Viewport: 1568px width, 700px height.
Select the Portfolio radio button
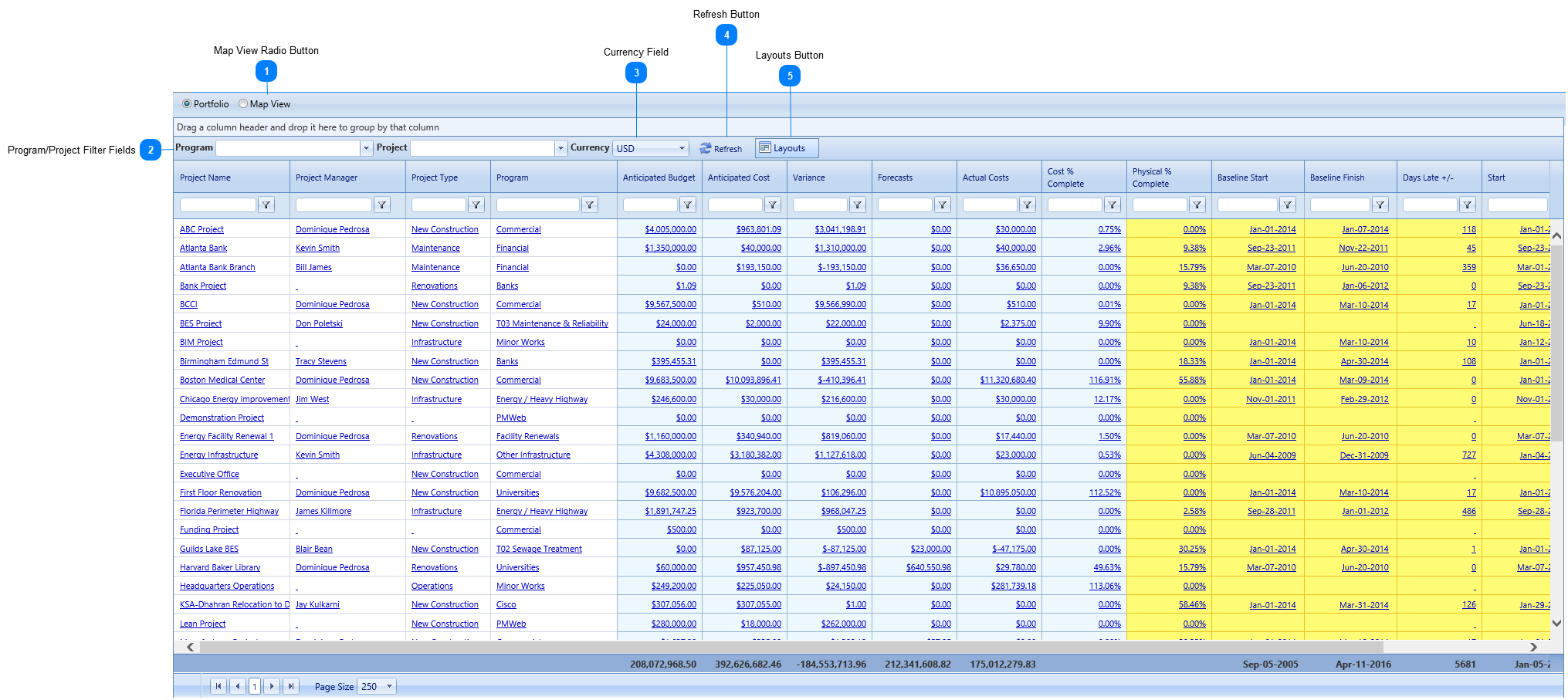[x=187, y=103]
